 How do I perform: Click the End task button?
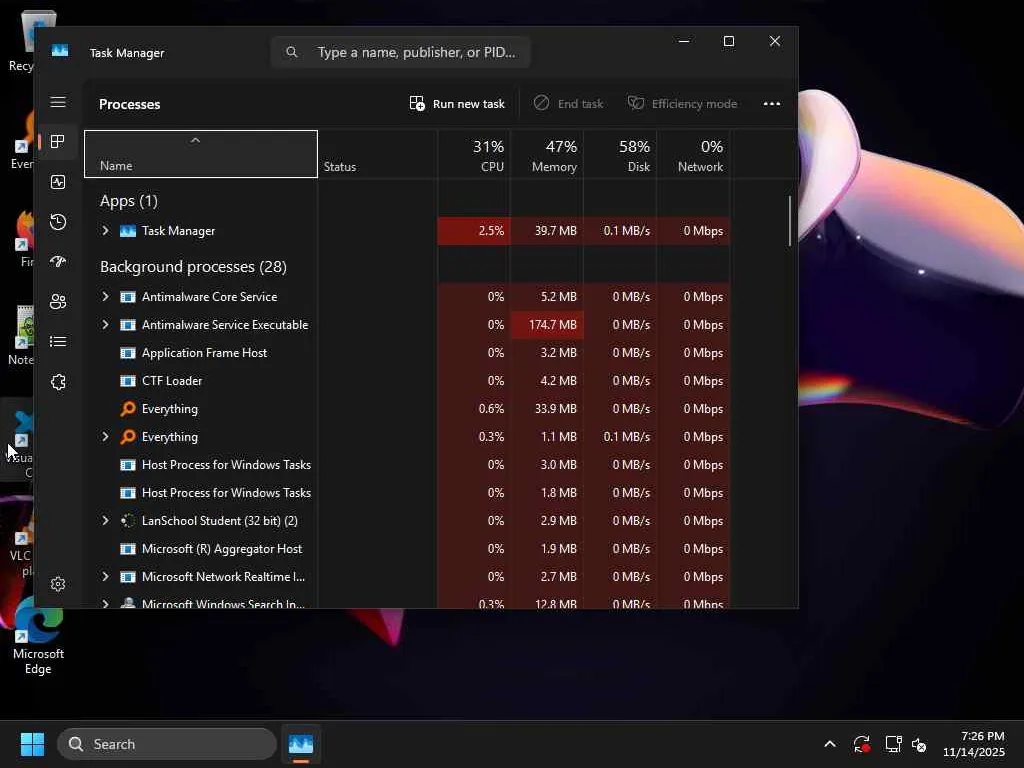point(568,104)
